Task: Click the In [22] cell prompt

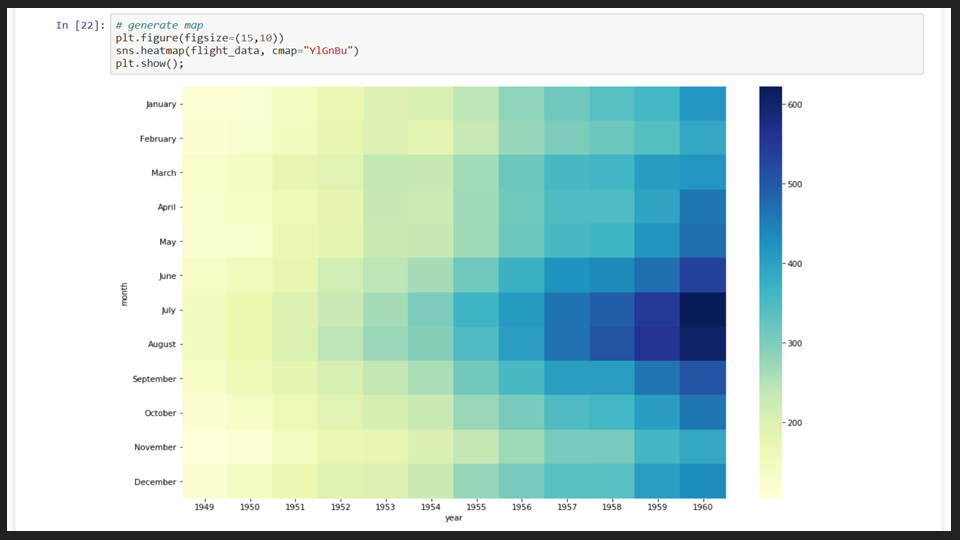Action: [x=80, y=25]
